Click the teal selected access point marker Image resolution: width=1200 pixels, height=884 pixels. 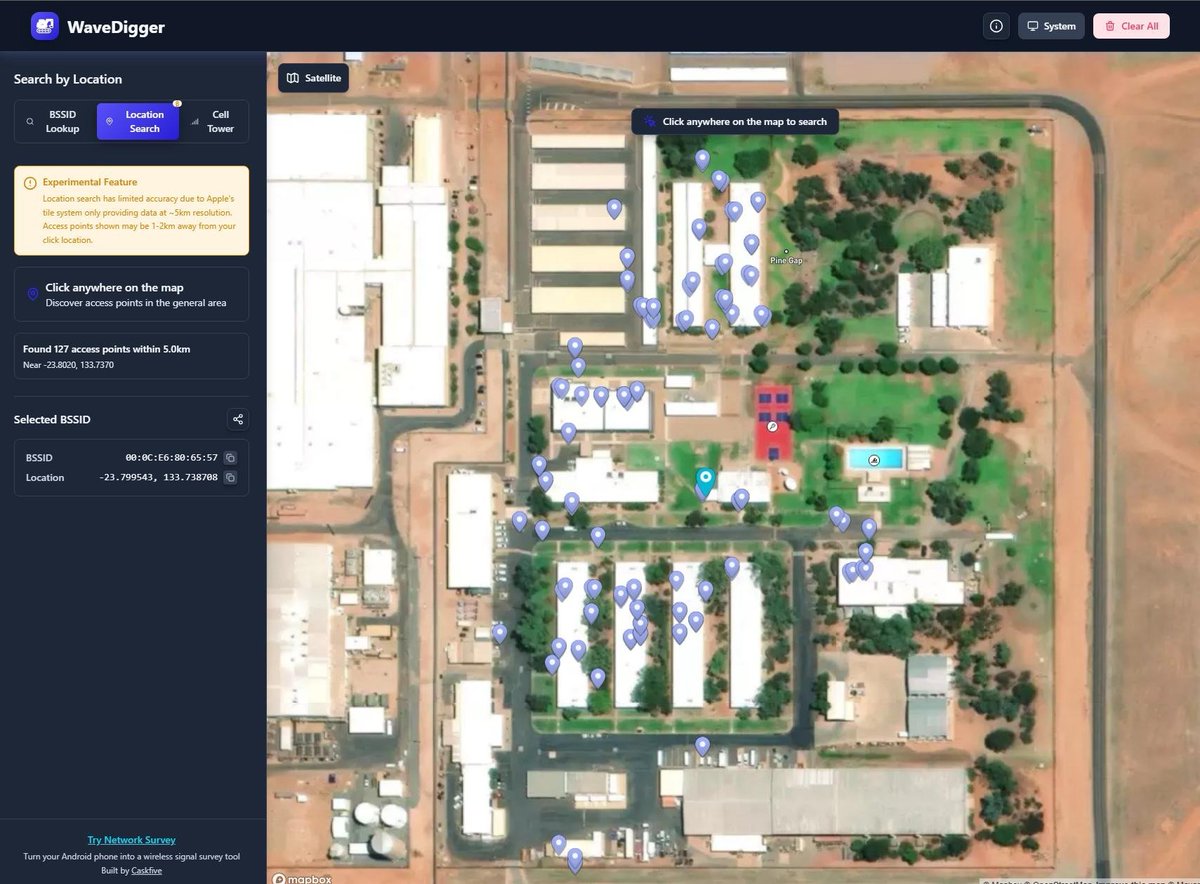point(705,484)
